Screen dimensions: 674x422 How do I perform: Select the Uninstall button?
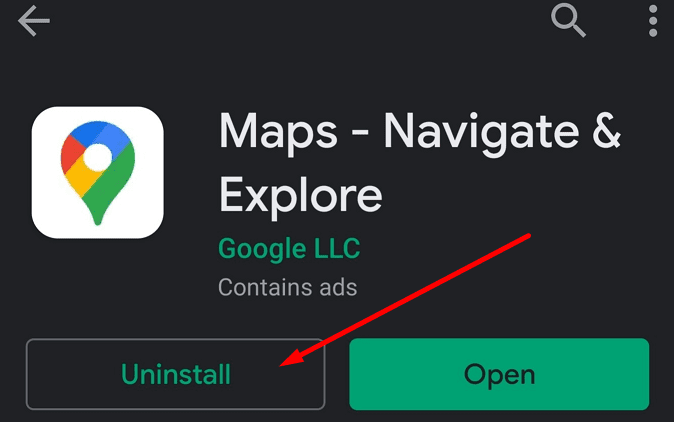tap(175, 374)
